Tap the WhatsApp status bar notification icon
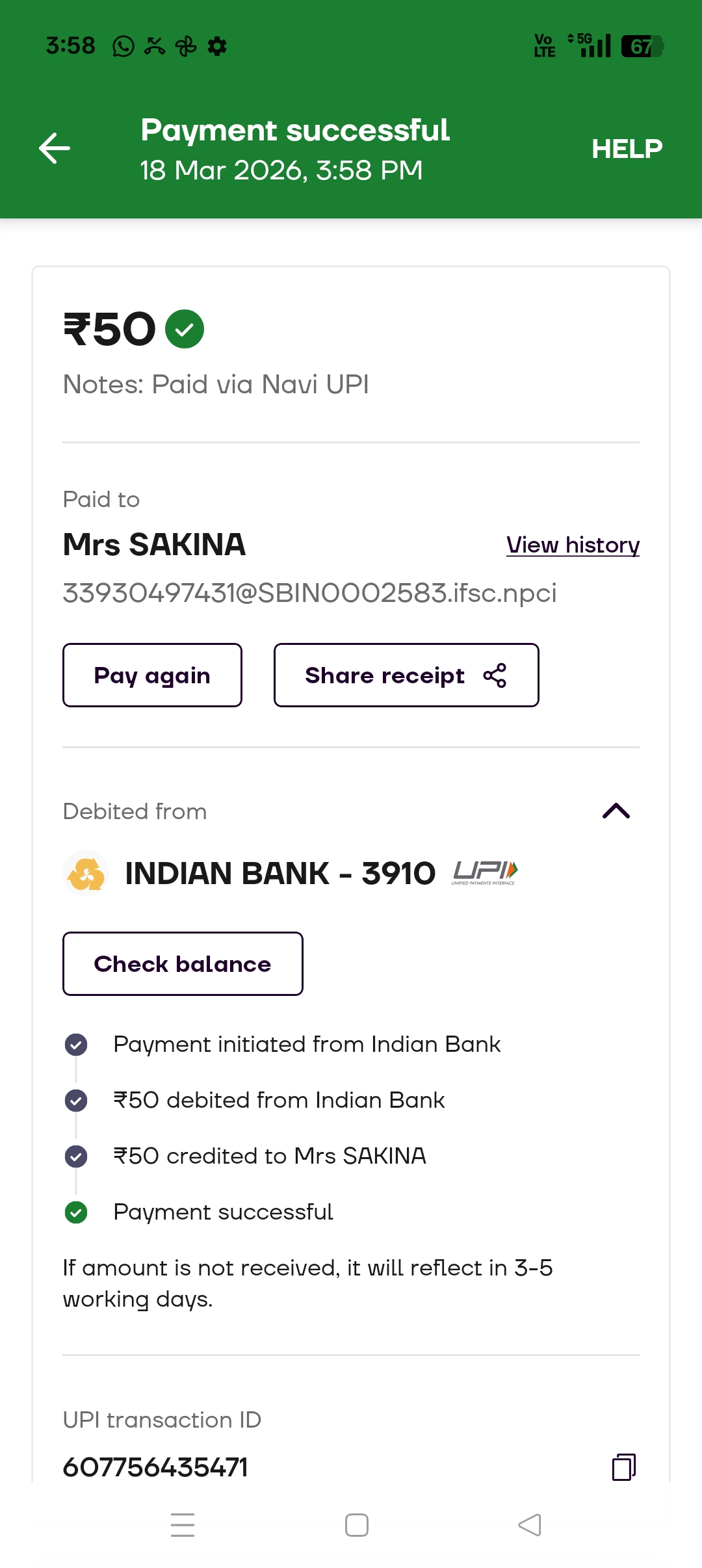The image size is (702, 1568). pos(123,46)
